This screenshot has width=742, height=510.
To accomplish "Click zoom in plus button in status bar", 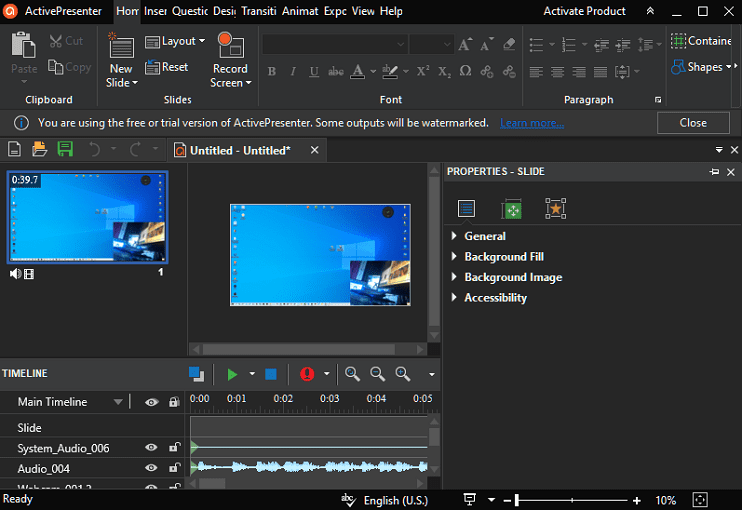I will (637, 500).
